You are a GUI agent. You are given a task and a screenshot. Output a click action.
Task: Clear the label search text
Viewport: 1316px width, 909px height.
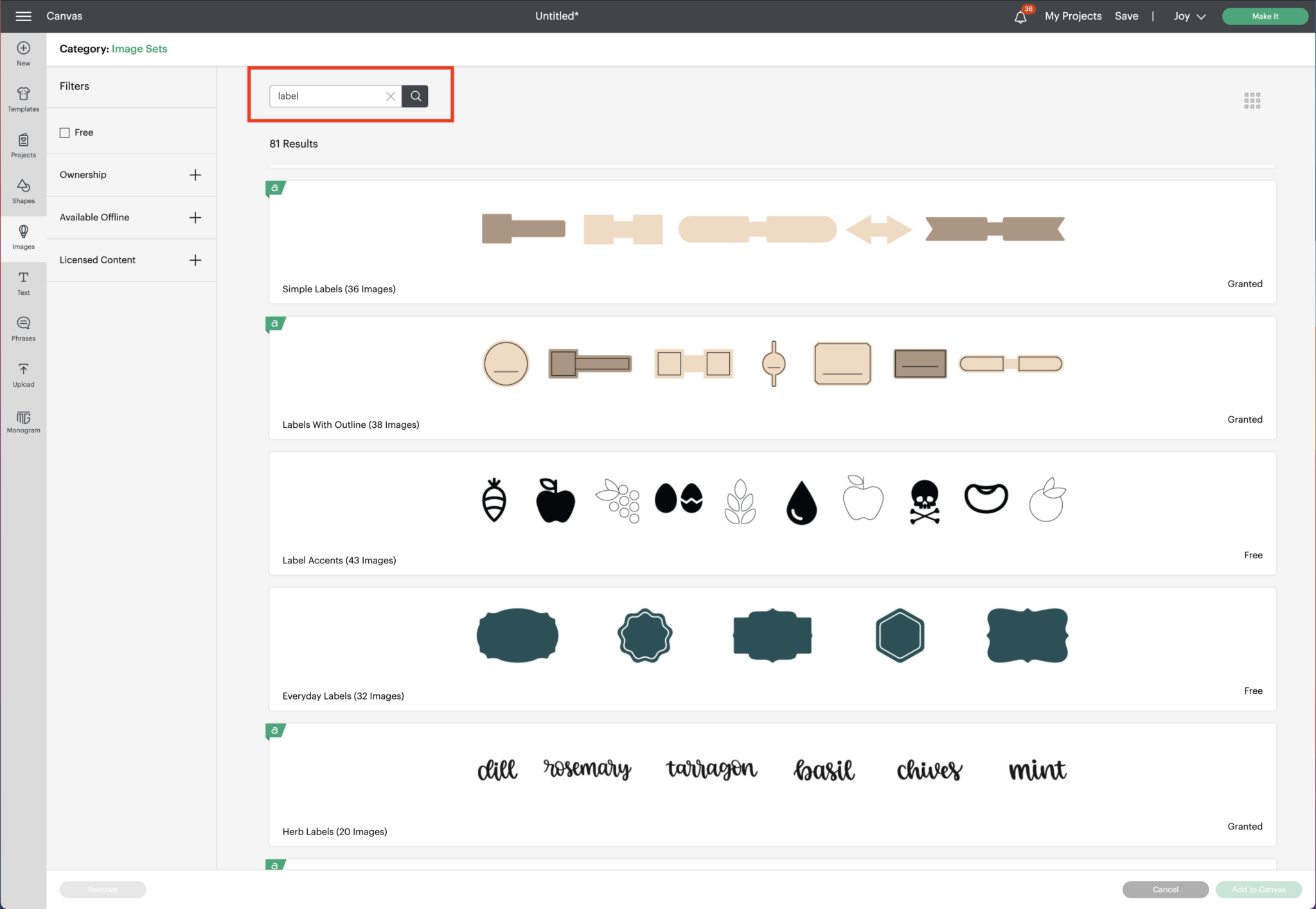(x=390, y=96)
